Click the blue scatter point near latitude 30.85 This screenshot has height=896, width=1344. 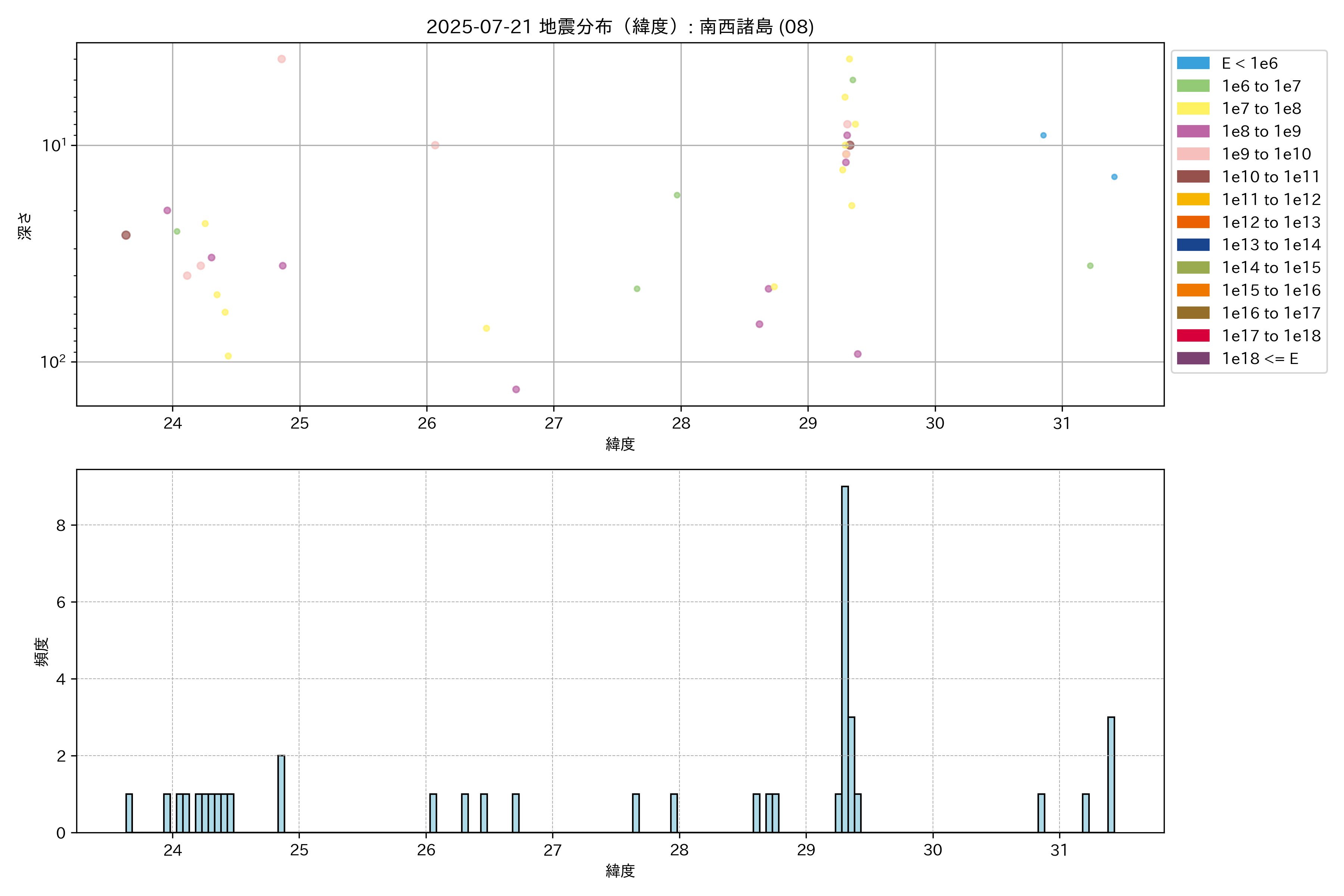[1043, 136]
